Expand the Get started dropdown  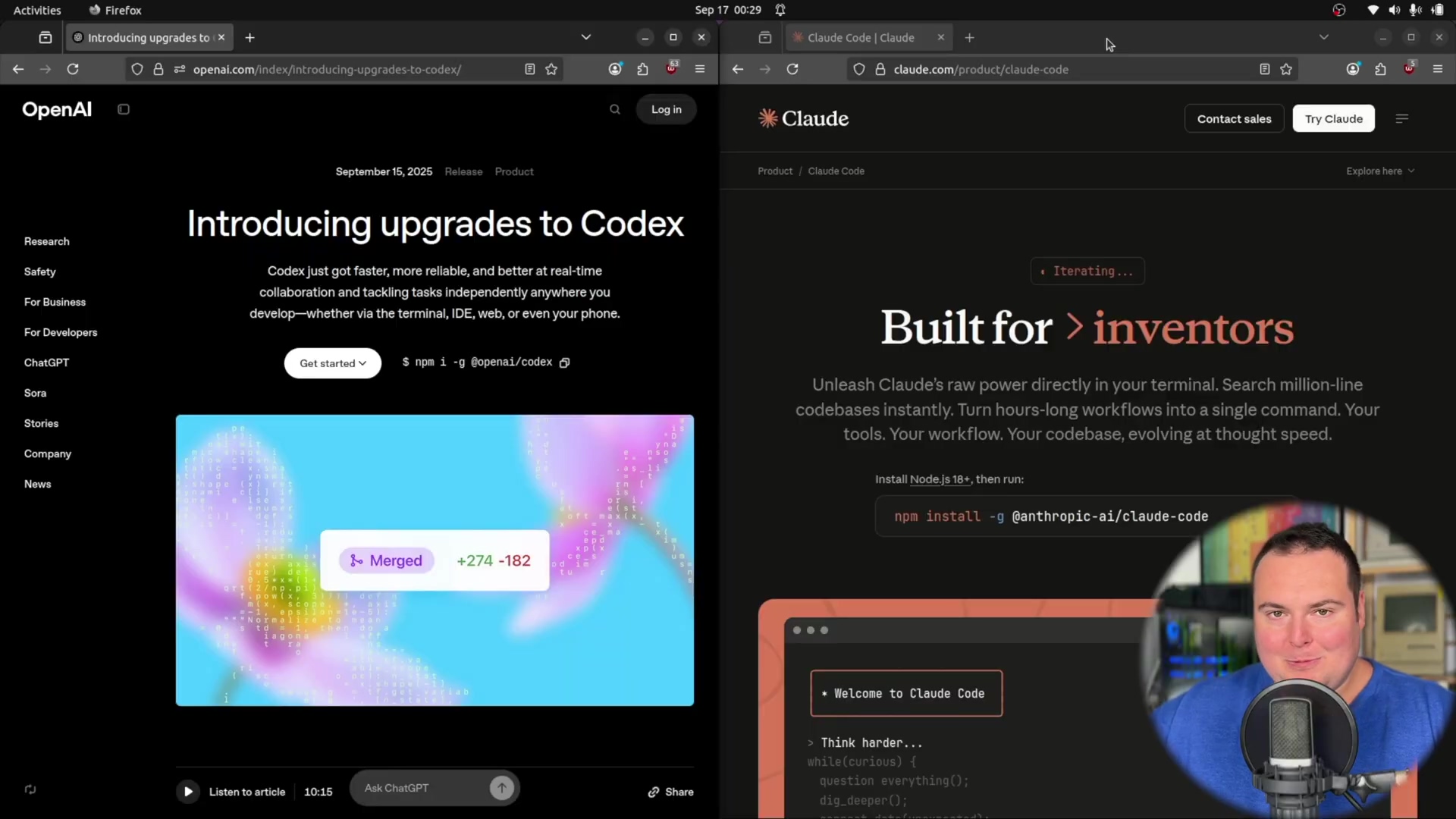pos(333,363)
